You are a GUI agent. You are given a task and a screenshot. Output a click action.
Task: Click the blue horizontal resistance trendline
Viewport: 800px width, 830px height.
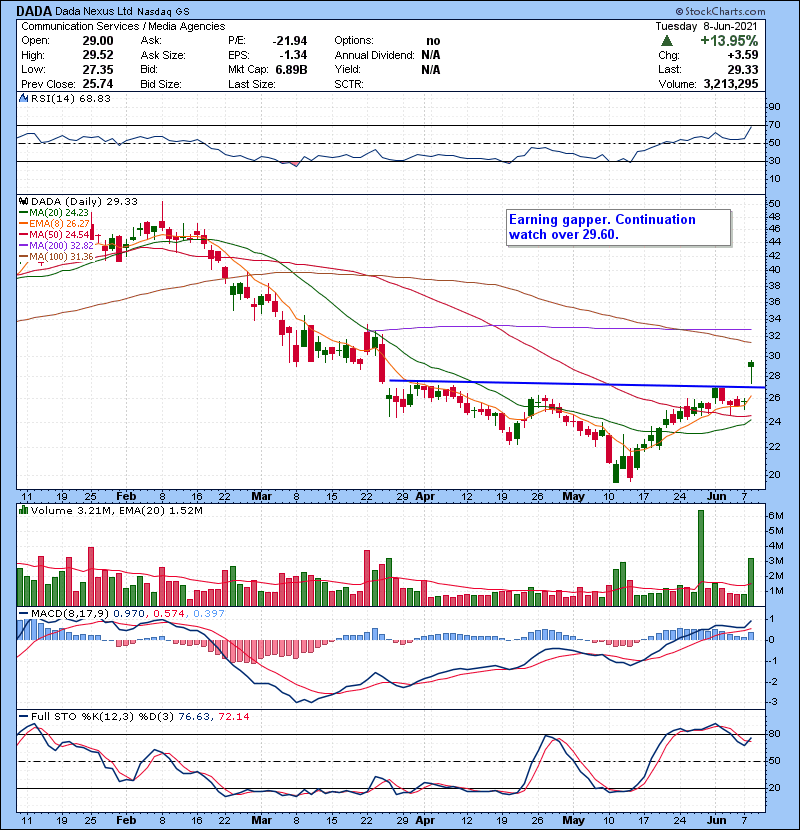click(577, 384)
